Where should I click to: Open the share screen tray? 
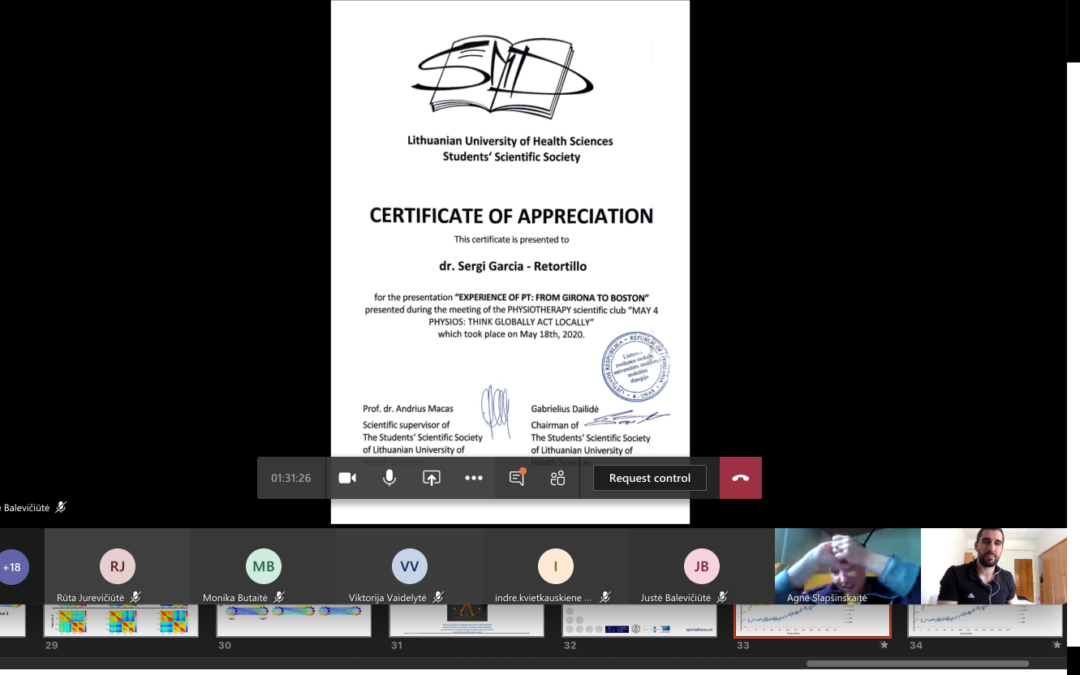(431, 477)
